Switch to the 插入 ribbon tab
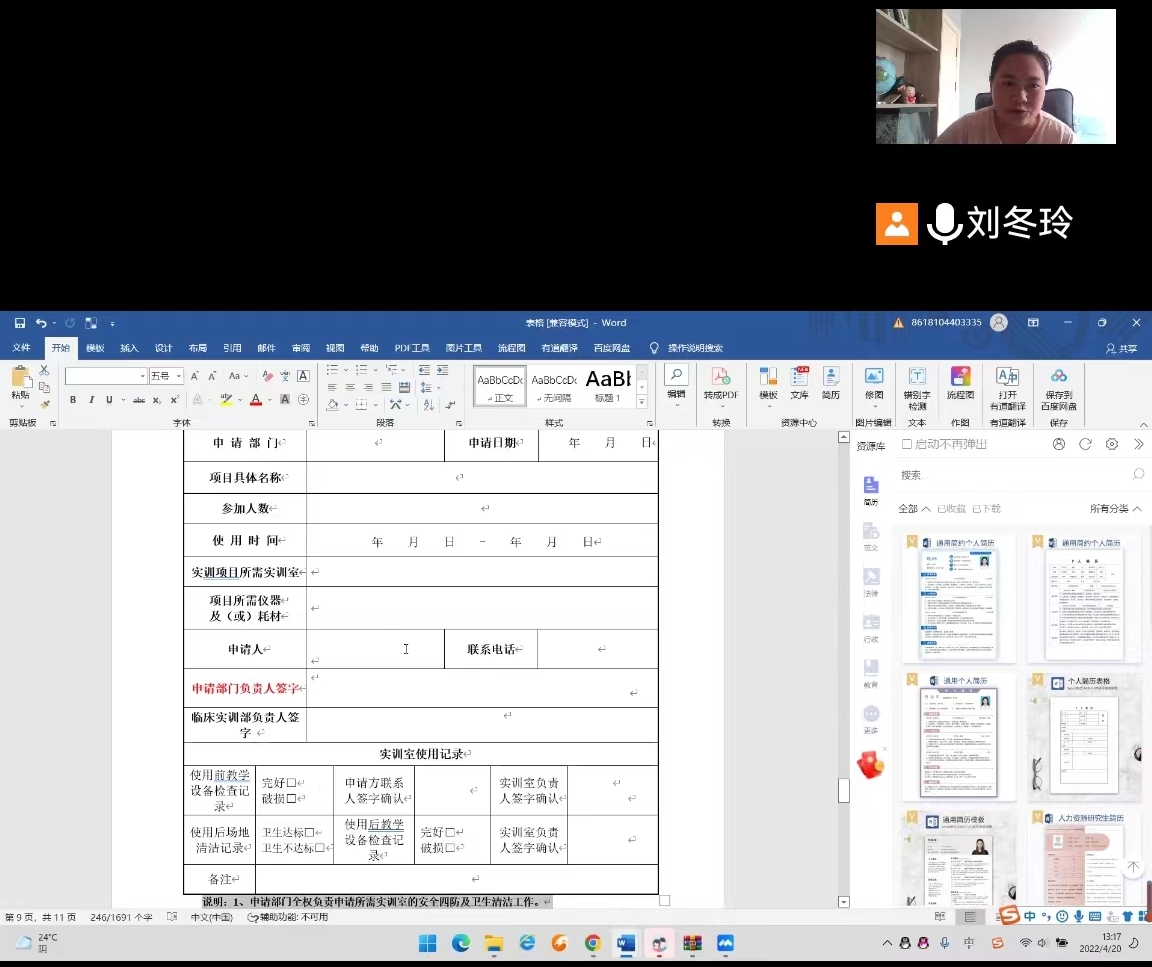 (129, 348)
